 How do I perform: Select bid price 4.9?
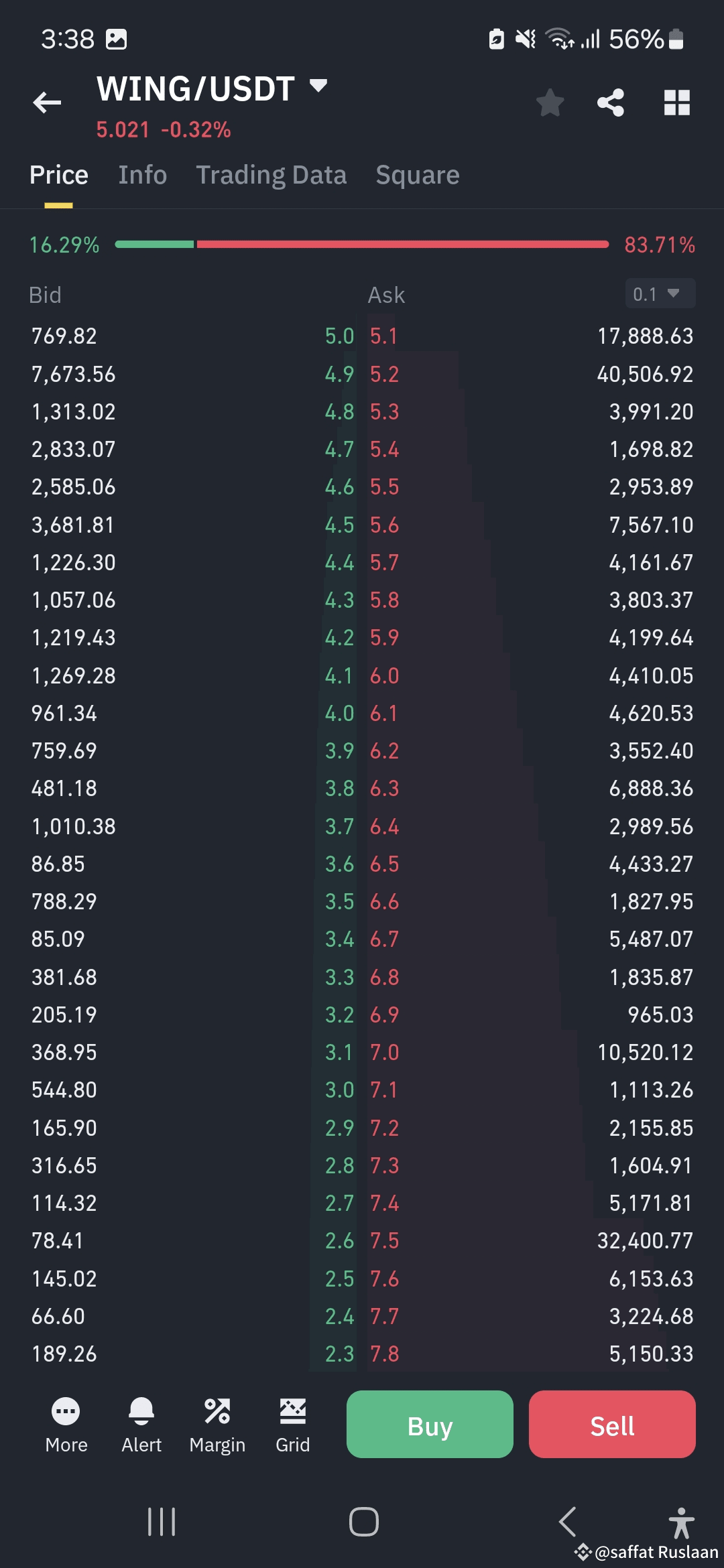[x=339, y=374]
